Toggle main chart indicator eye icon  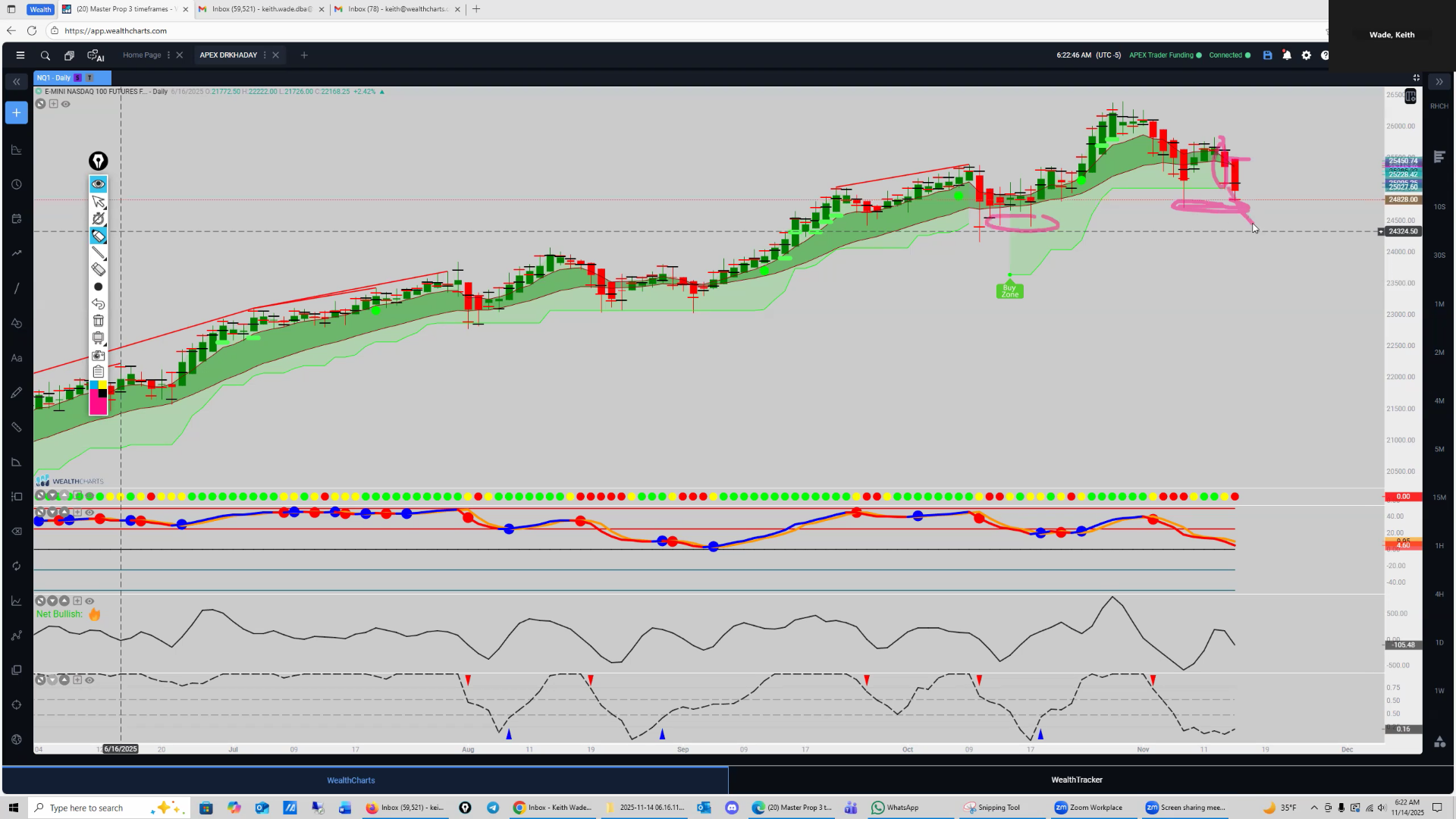point(66,104)
